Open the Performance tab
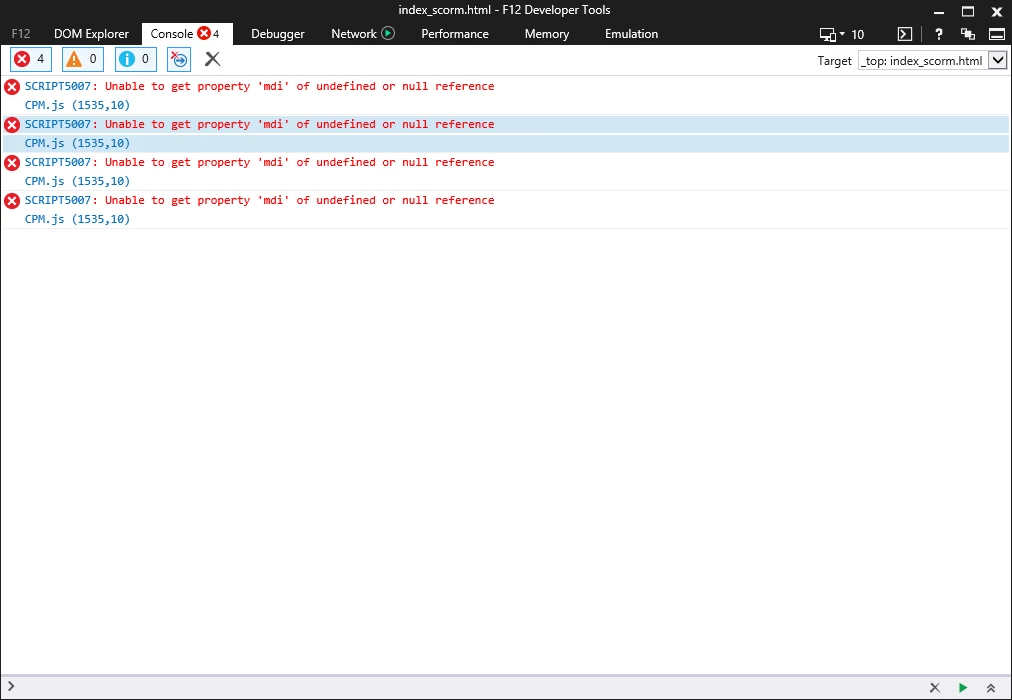1012x700 pixels. pos(455,34)
